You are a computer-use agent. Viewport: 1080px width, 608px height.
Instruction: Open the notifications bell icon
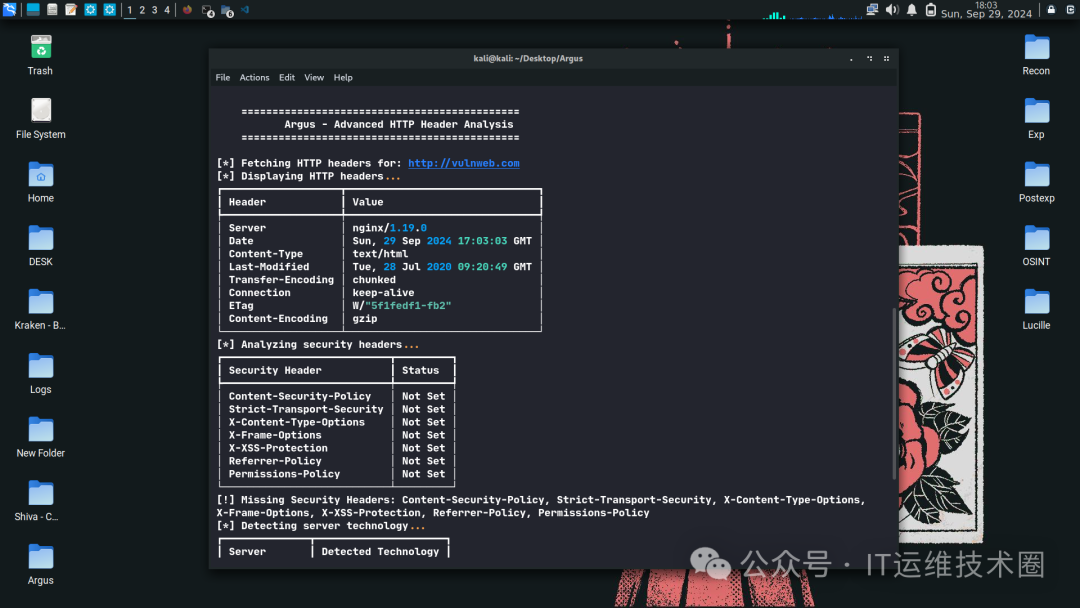click(911, 10)
